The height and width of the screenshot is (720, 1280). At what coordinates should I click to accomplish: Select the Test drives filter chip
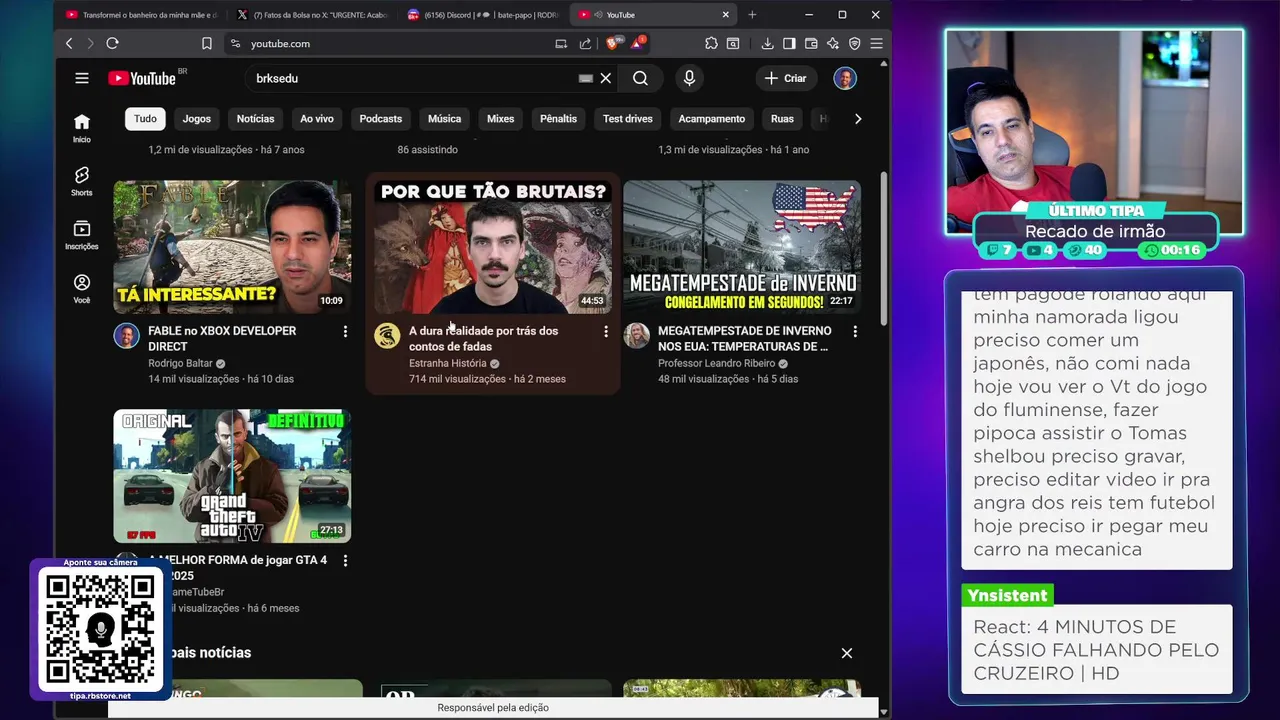(627, 118)
